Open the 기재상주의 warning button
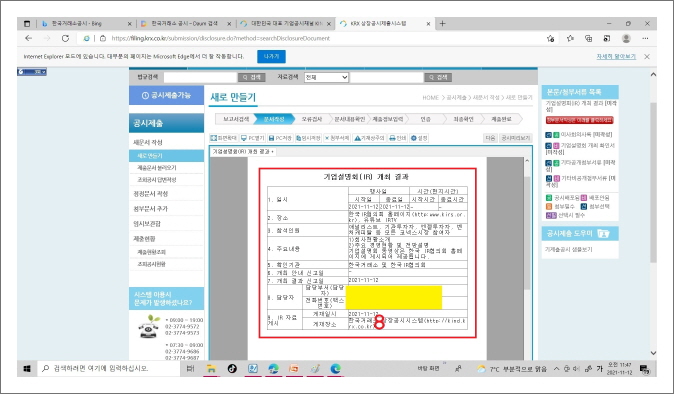The height and width of the screenshot is (394, 674). click(x=369, y=138)
